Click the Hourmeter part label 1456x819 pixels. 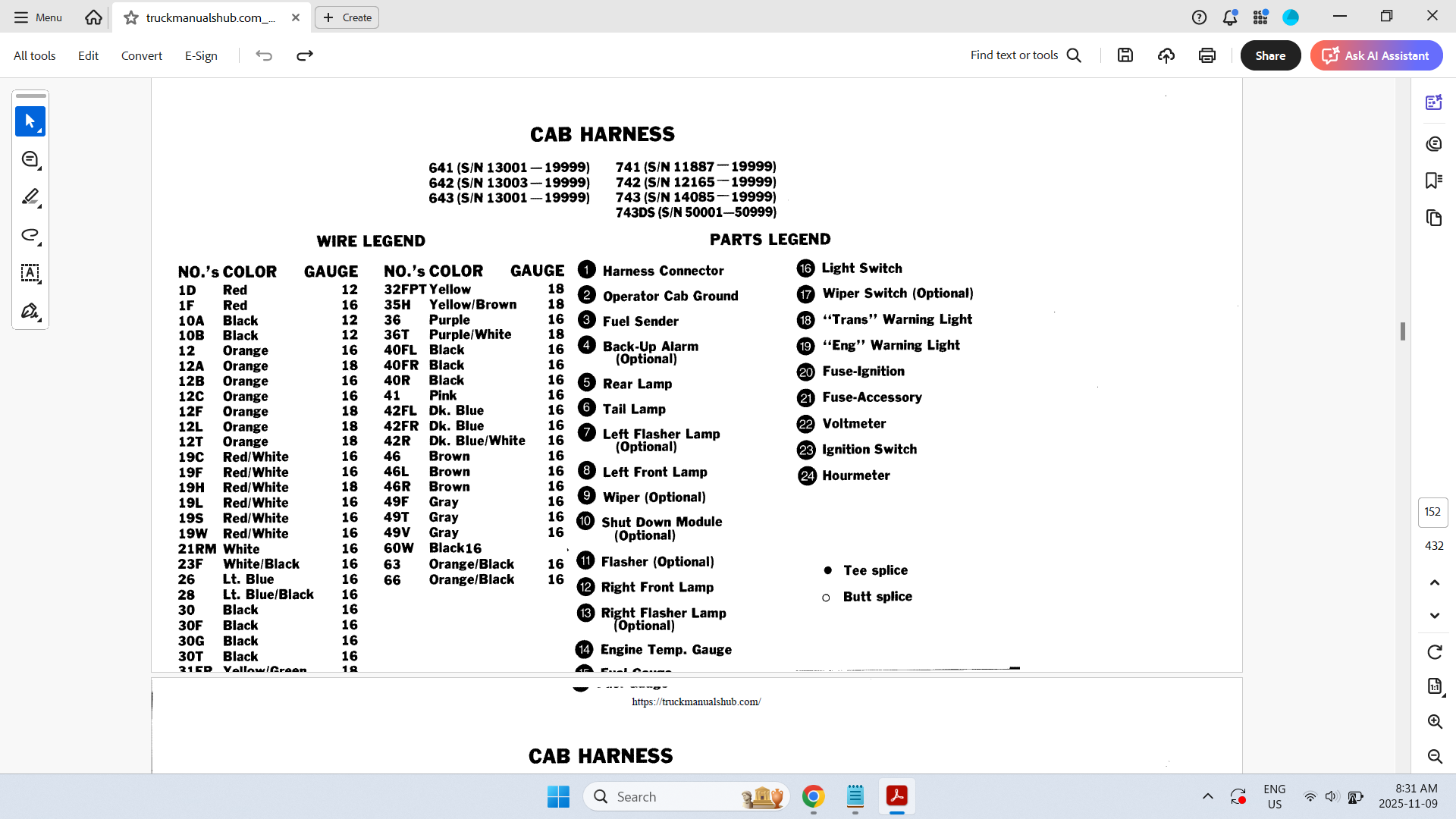click(x=856, y=475)
